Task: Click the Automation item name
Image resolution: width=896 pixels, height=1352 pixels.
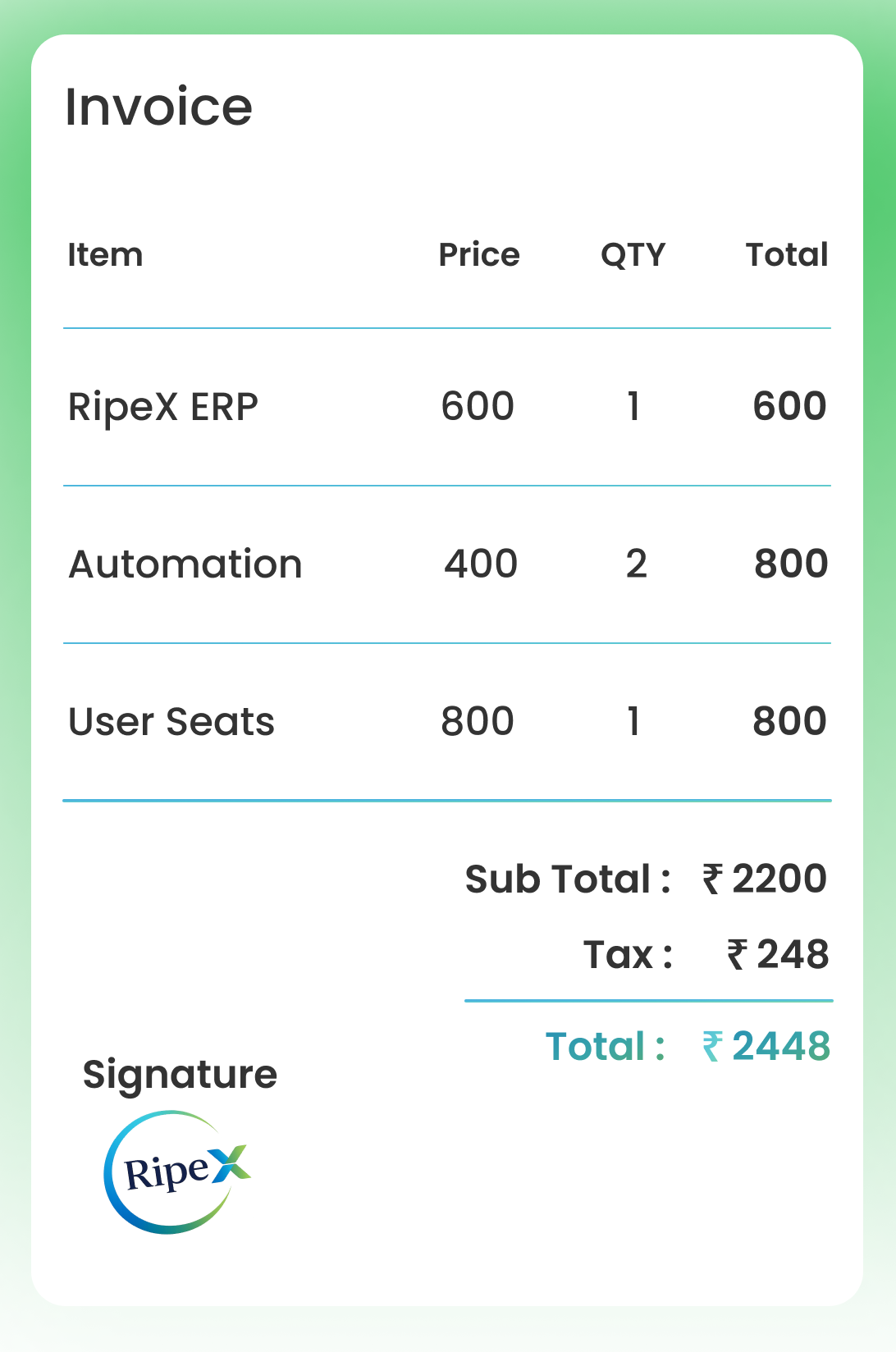Action: tap(185, 564)
